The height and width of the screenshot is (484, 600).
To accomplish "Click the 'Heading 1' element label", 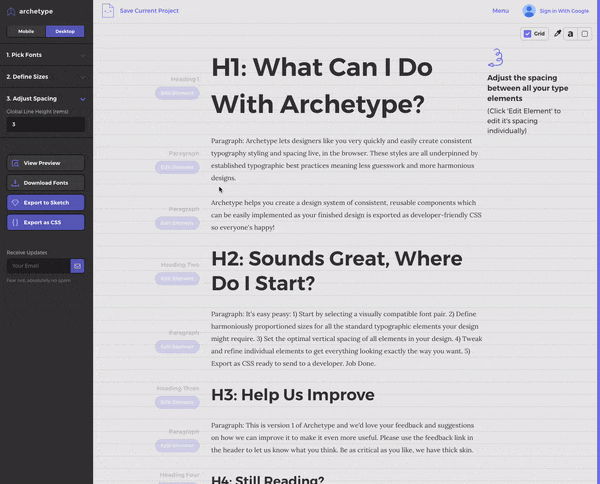I will tap(185, 79).
